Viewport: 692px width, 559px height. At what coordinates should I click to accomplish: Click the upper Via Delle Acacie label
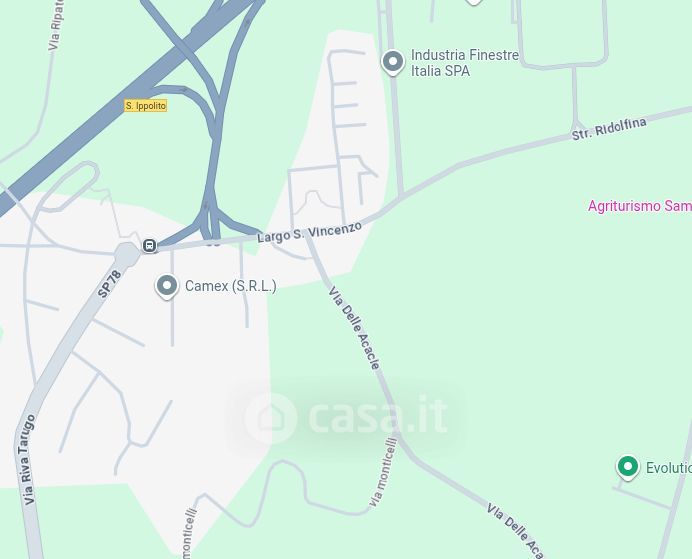coord(354,327)
